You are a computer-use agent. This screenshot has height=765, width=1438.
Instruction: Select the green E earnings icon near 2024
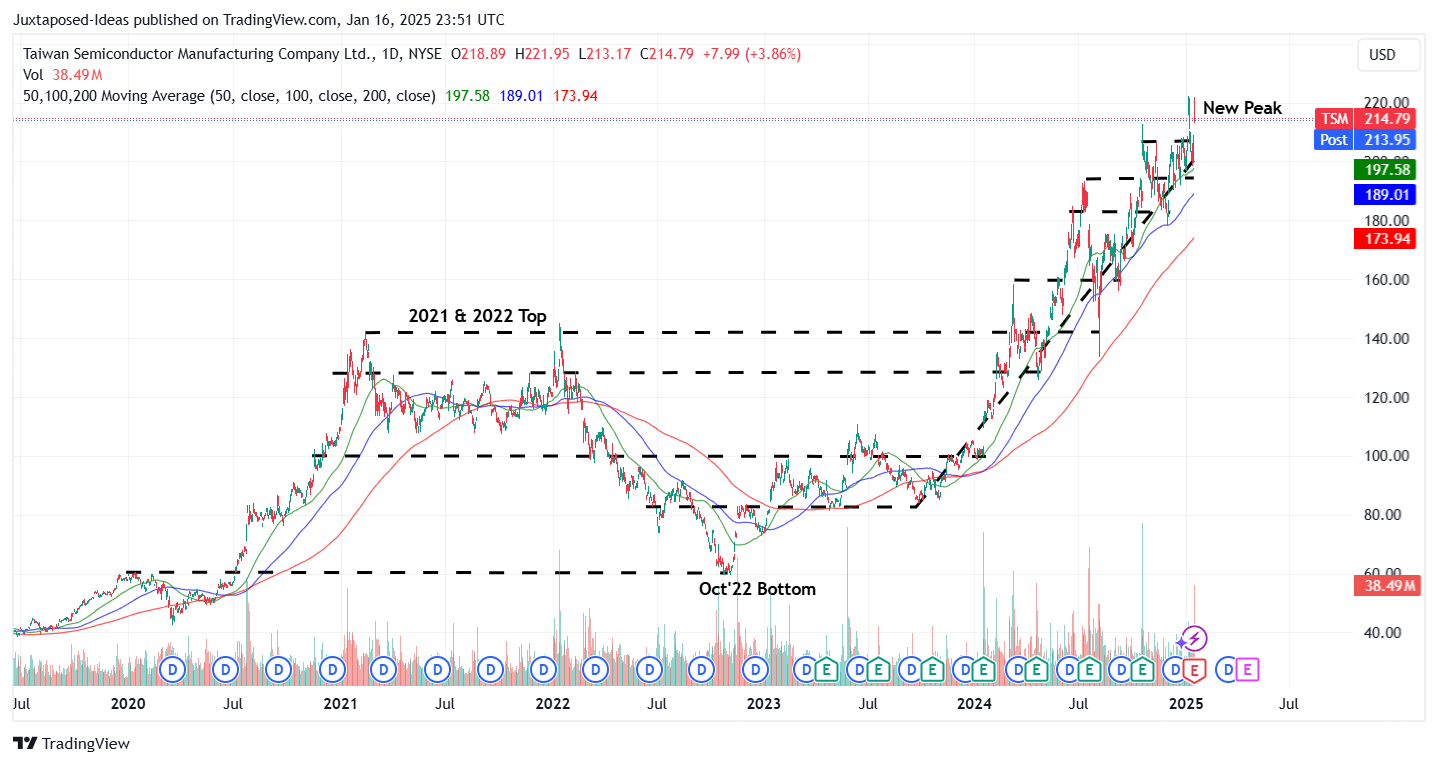(x=984, y=670)
